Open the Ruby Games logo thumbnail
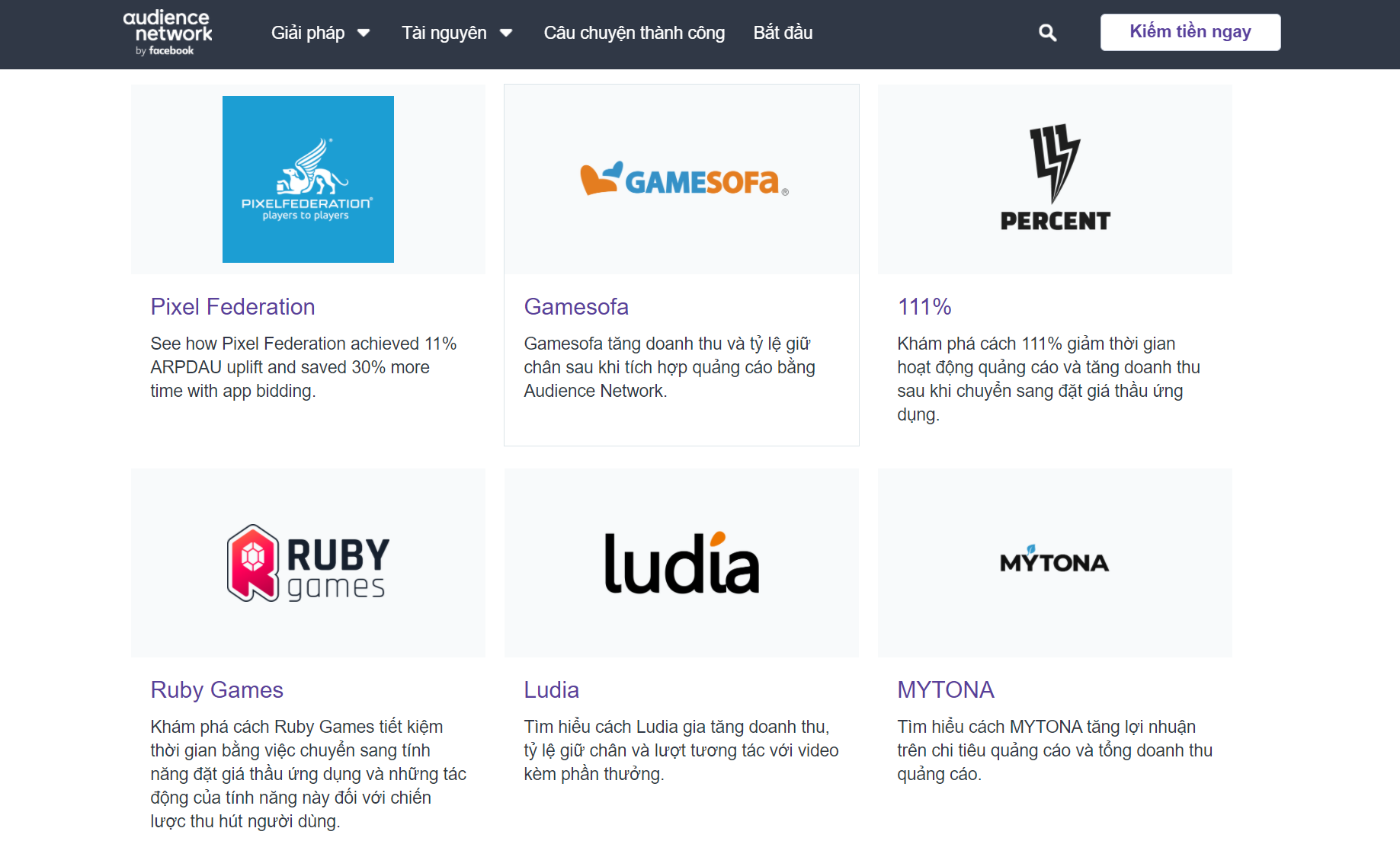Image resolution: width=1400 pixels, height=857 pixels. [308, 563]
